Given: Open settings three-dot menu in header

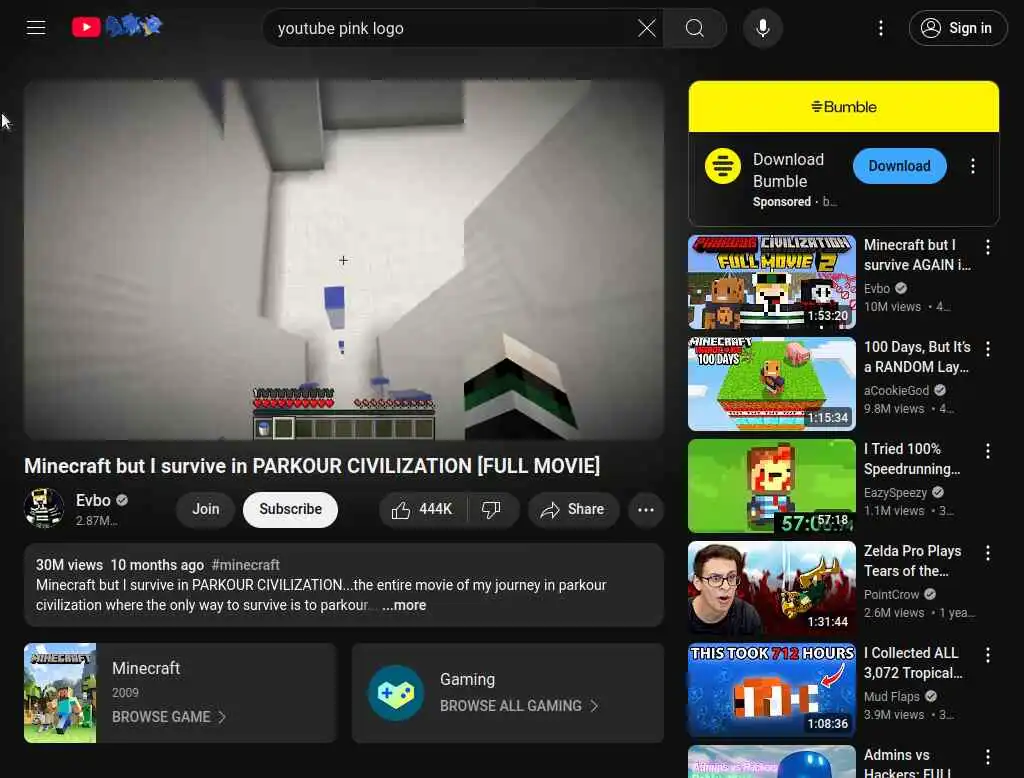Looking at the screenshot, I should click(880, 28).
